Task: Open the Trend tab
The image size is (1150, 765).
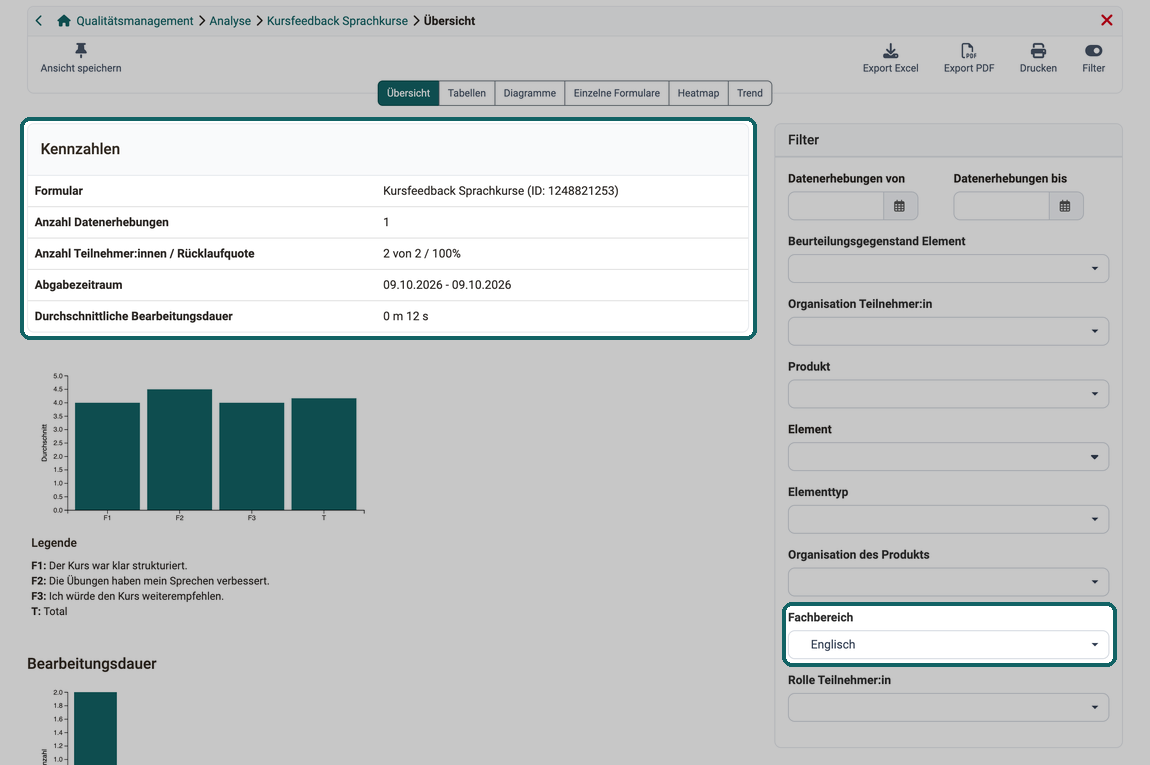Action: [750, 93]
